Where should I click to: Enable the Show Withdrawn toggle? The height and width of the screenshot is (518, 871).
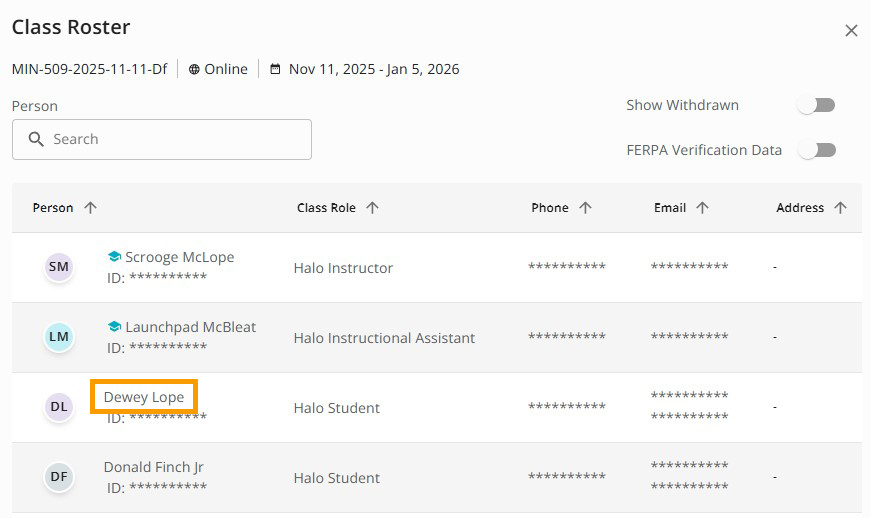817,105
